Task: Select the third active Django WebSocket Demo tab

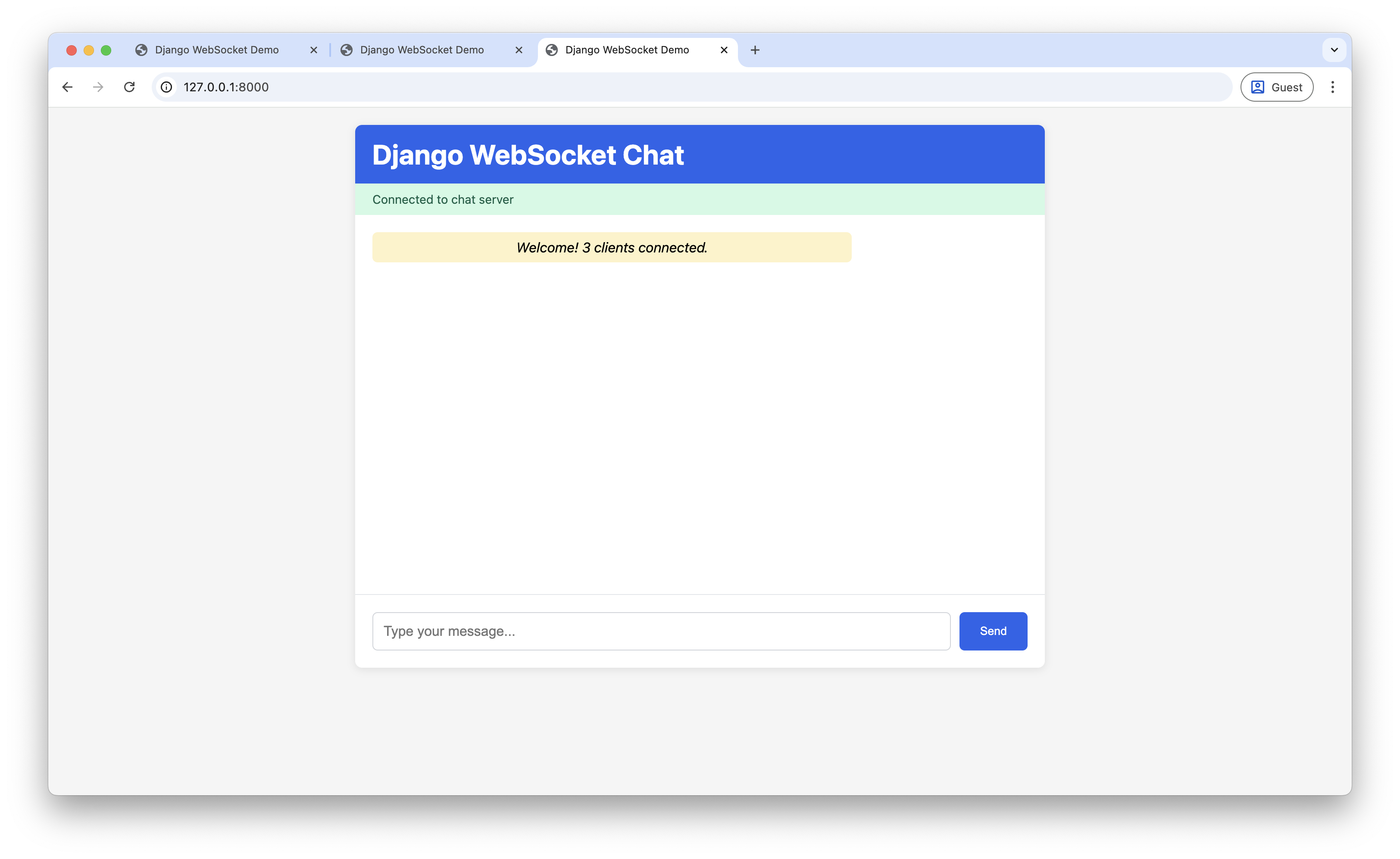Action: pyautogui.click(x=638, y=50)
